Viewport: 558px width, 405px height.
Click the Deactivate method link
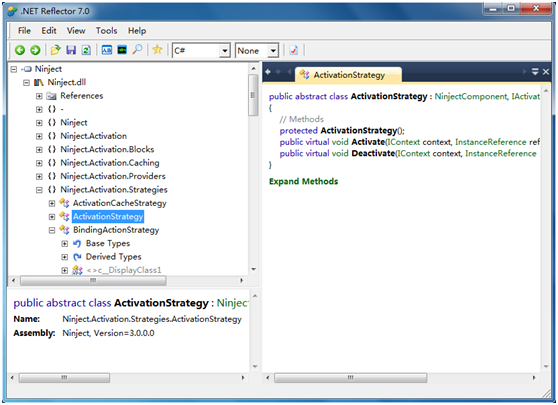(373, 153)
